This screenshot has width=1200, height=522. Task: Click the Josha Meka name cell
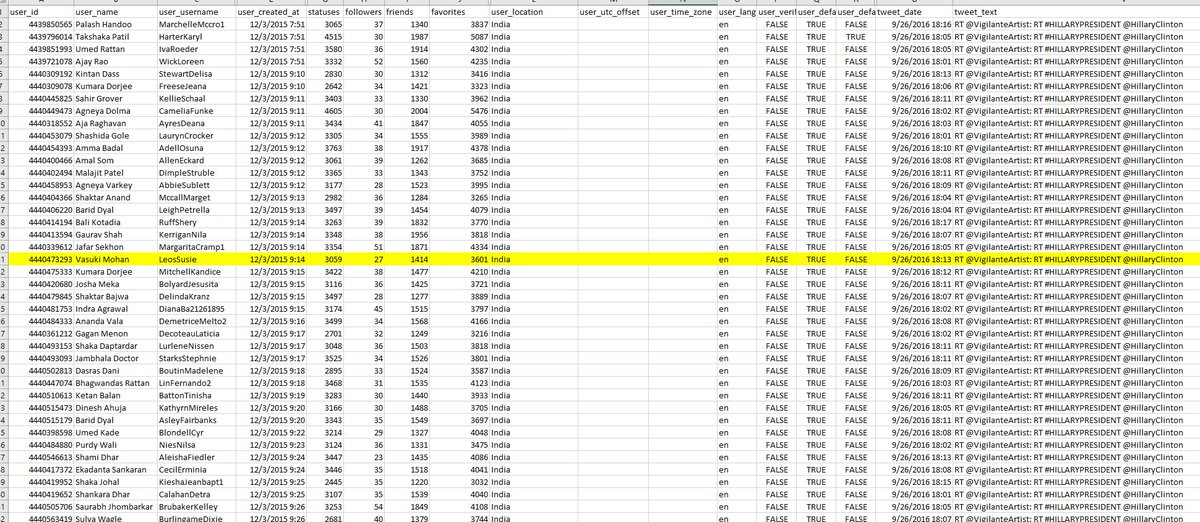coord(115,283)
